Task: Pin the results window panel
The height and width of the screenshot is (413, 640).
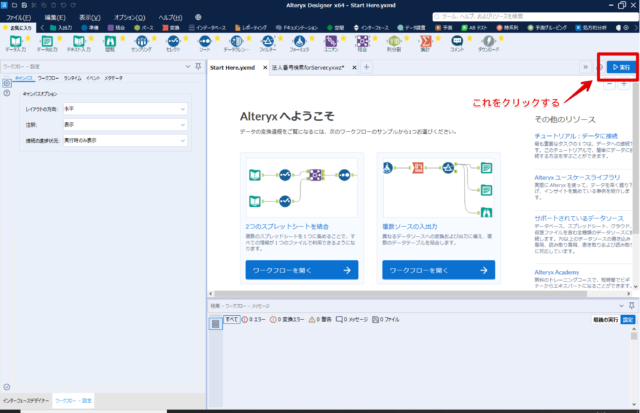Action: coord(631,306)
